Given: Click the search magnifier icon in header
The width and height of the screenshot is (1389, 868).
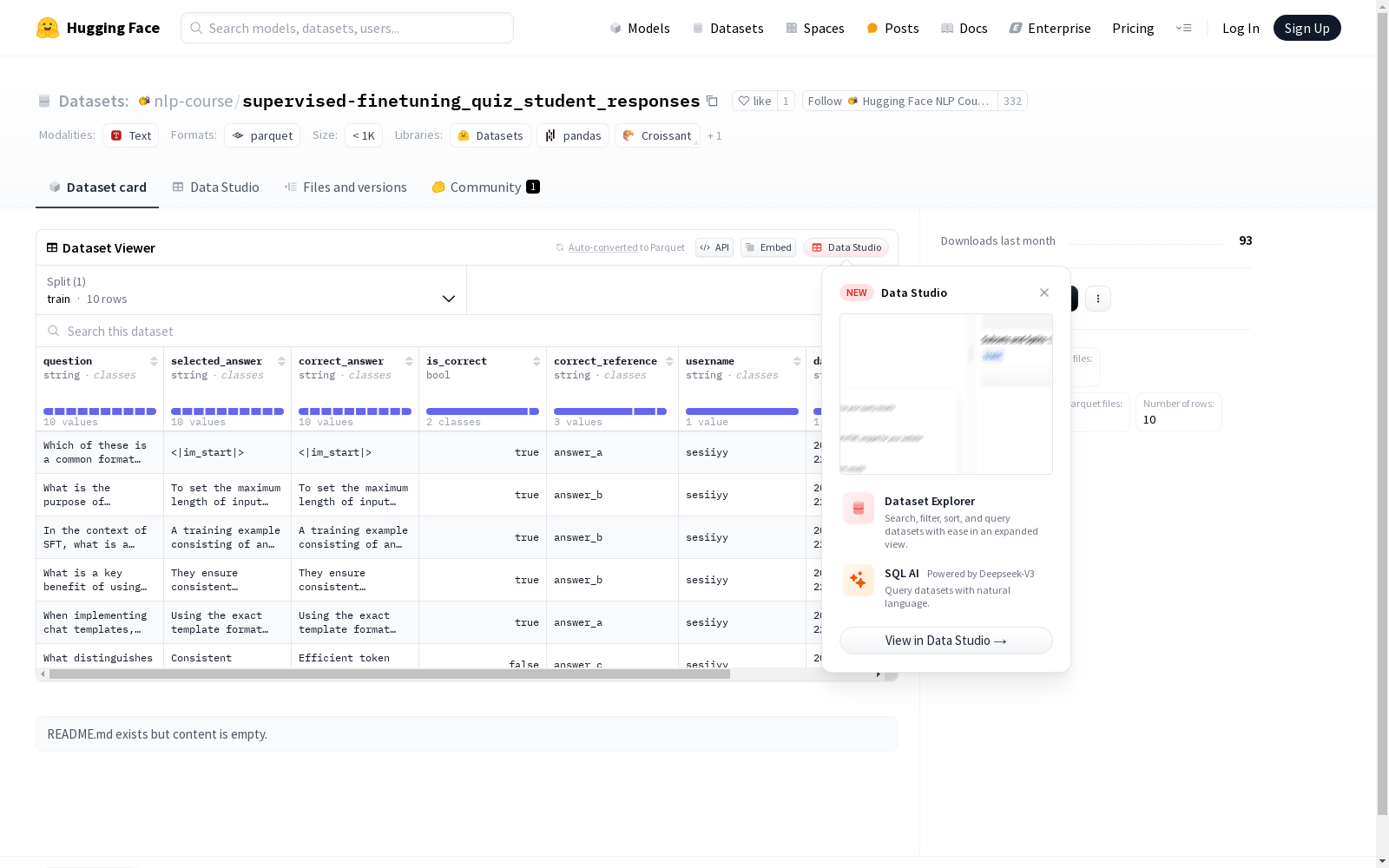Looking at the screenshot, I should 196,28.
